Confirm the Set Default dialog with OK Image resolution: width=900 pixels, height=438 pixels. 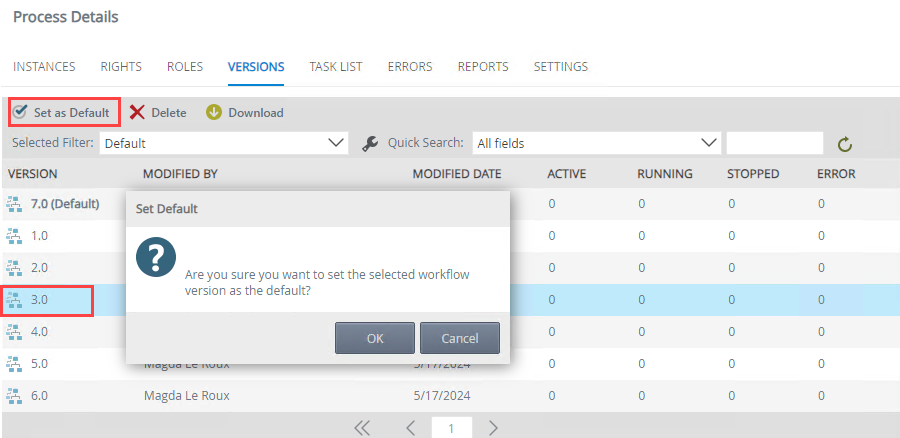375,338
